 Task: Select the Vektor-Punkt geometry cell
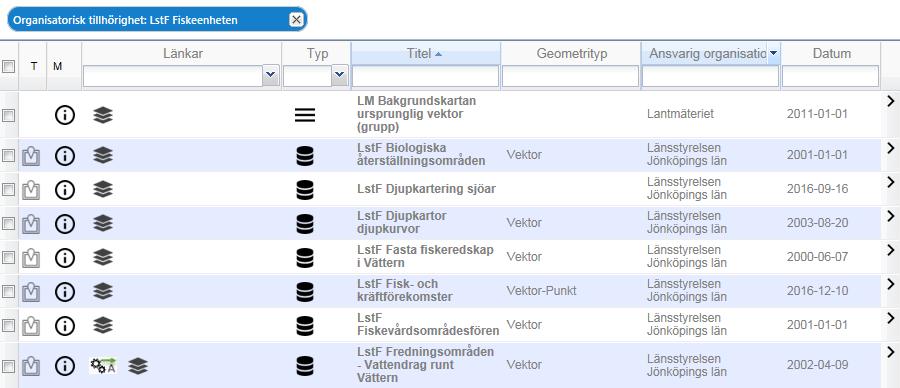pos(541,291)
